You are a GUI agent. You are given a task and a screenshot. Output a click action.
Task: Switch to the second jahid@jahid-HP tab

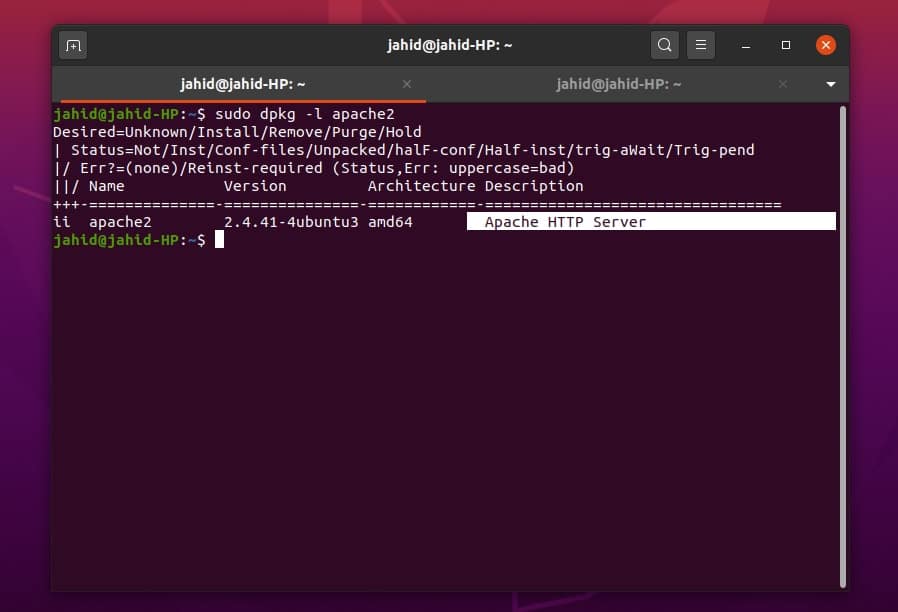619,84
